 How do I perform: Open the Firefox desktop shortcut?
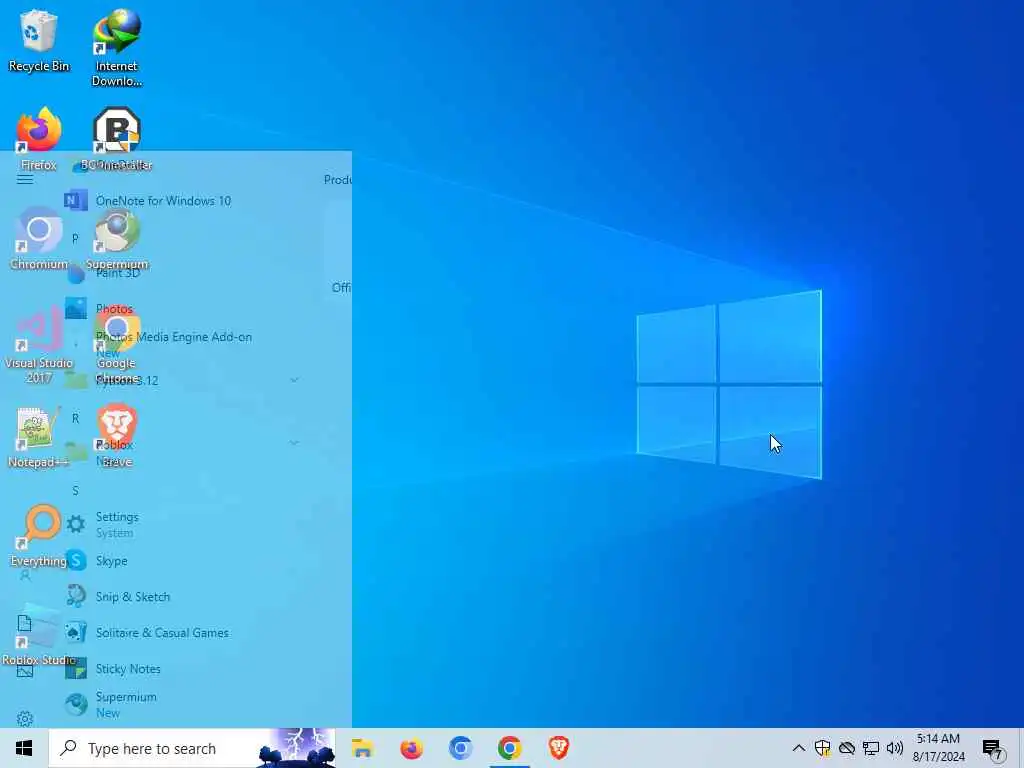click(x=39, y=139)
